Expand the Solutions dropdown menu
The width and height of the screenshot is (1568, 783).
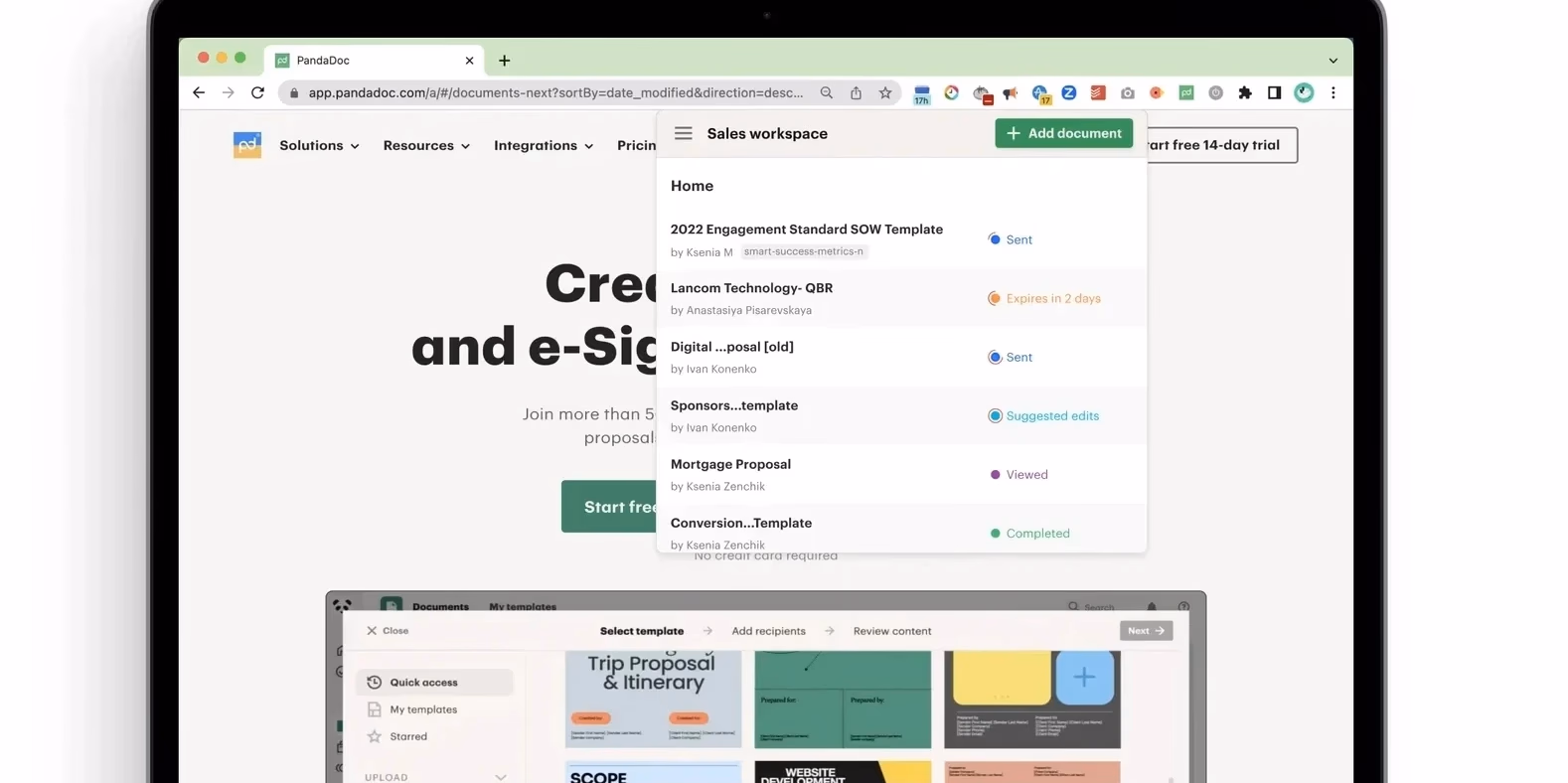[319, 145]
